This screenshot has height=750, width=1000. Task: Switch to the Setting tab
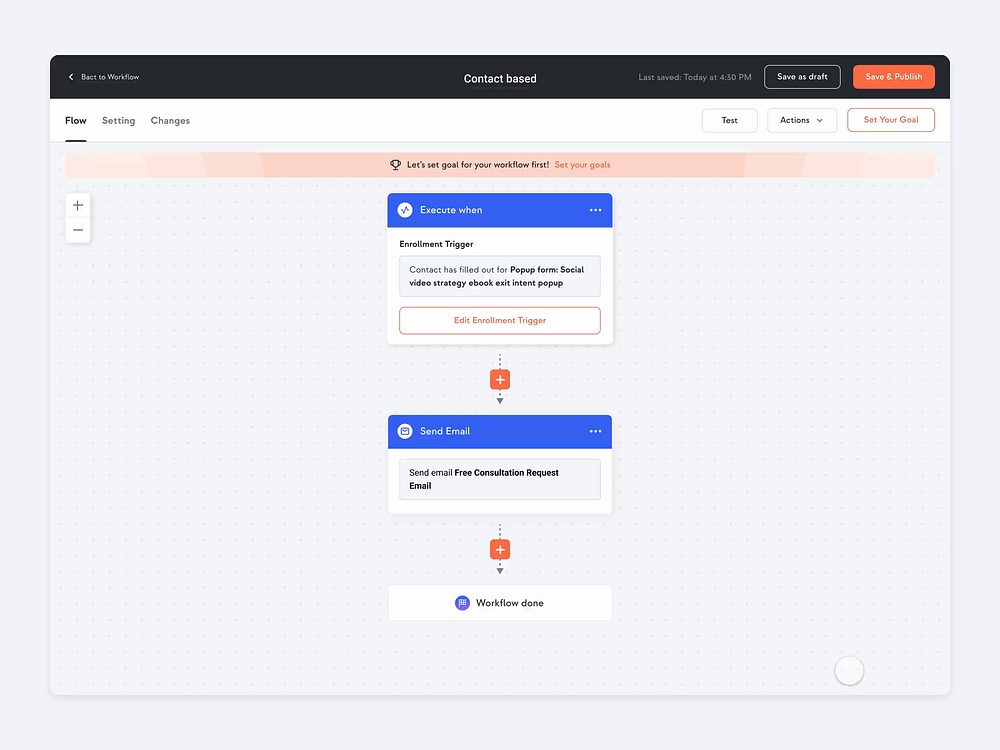[x=118, y=120]
